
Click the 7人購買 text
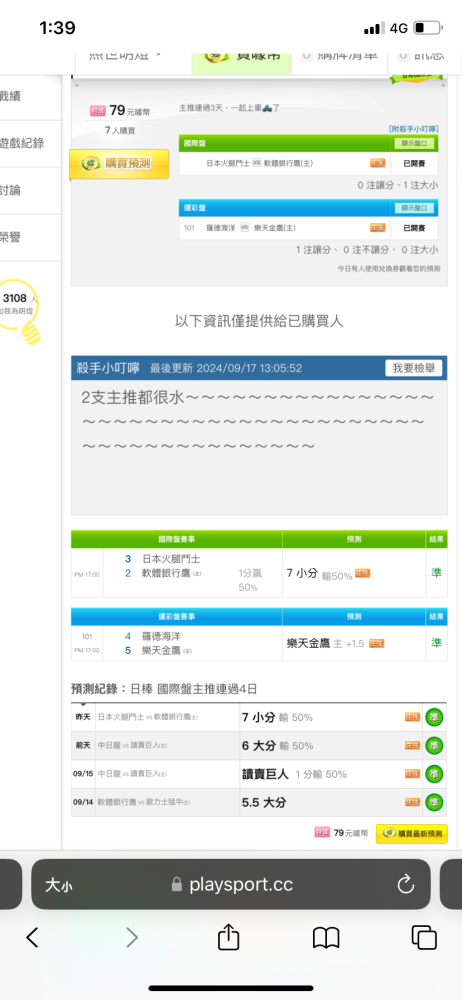click(x=121, y=131)
